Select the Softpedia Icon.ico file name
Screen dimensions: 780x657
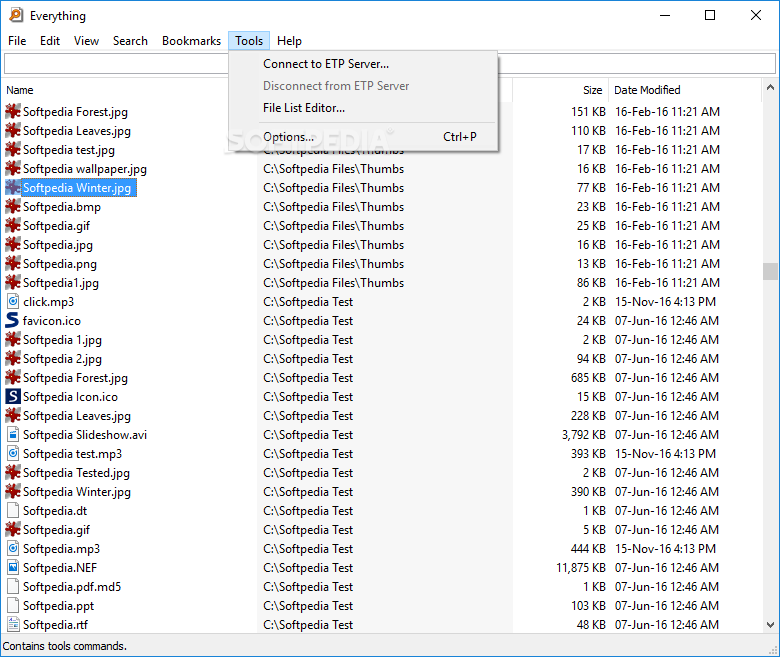pyautogui.click(x=70, y=396)
